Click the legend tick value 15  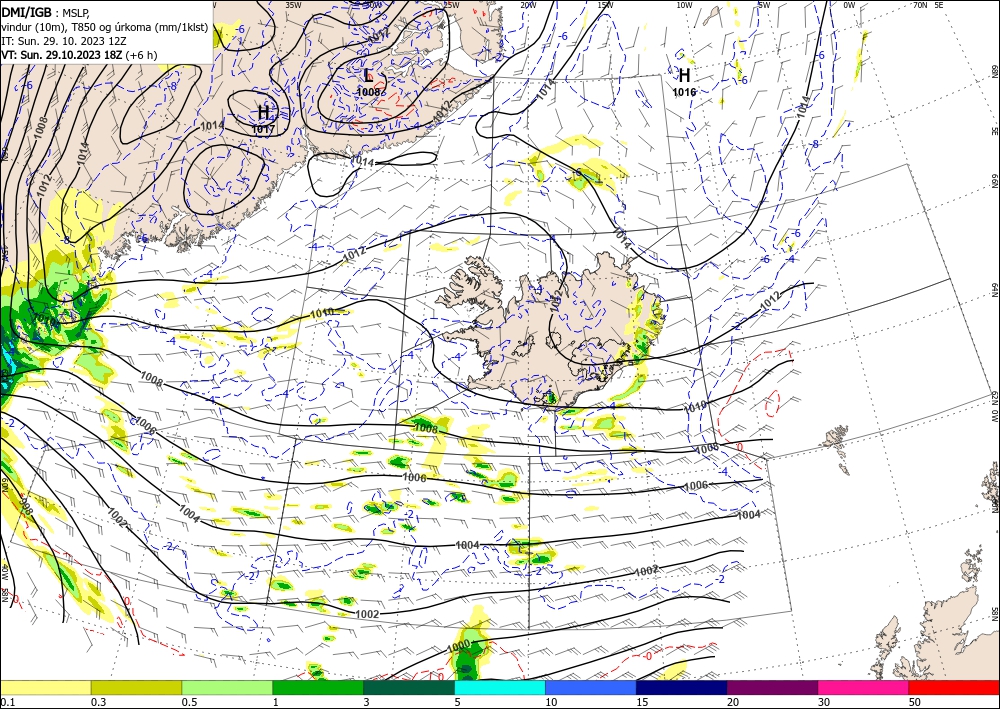pyautogui.click(x=642, y=702)
